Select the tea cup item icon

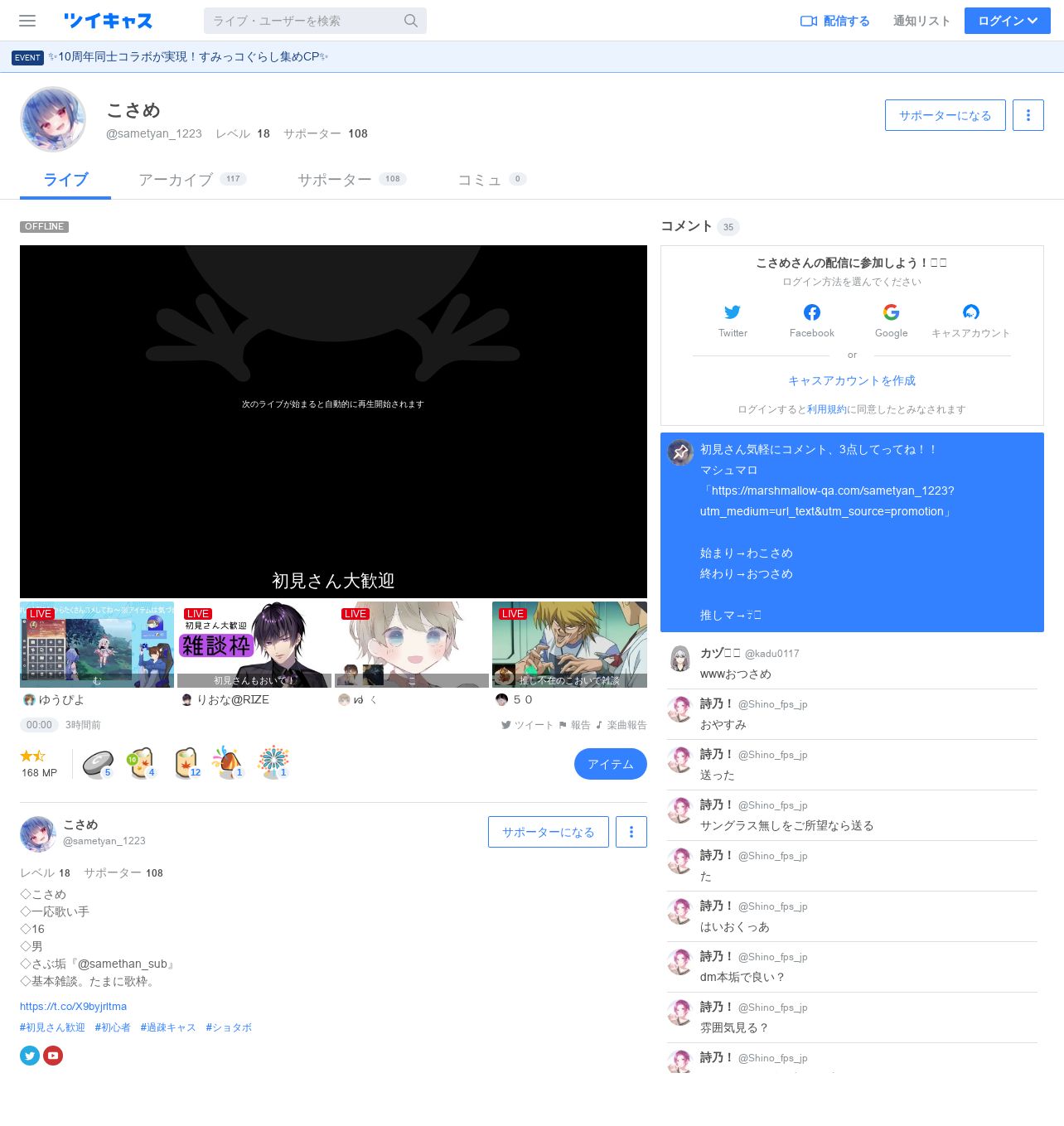click(x=142, y=763)
